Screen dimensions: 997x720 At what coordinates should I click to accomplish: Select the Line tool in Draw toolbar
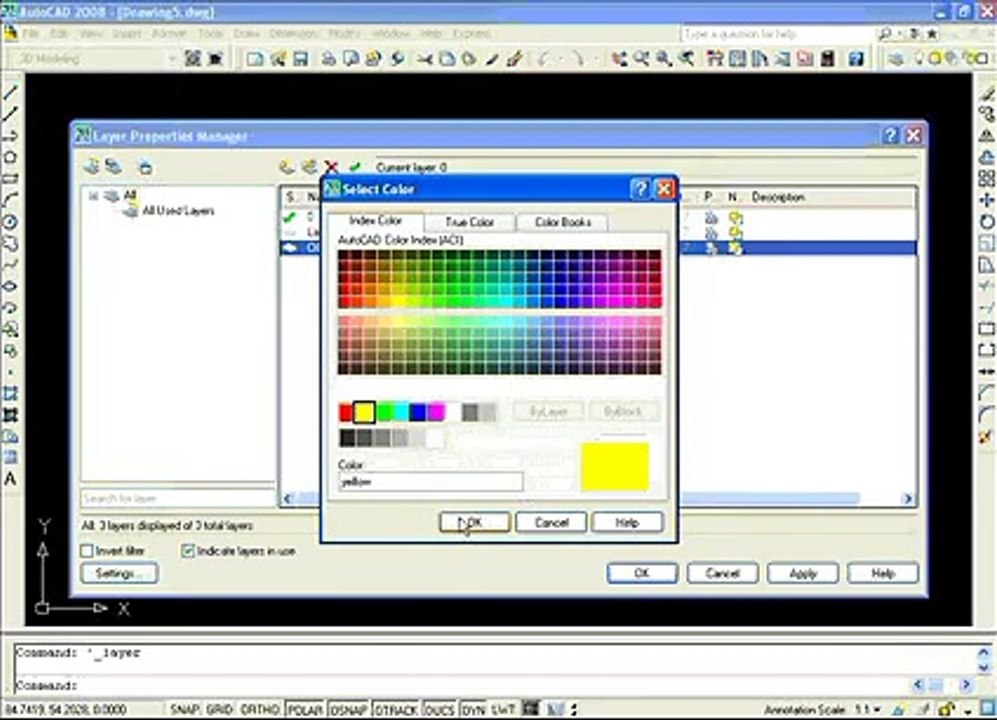click(x=10, y=93)
